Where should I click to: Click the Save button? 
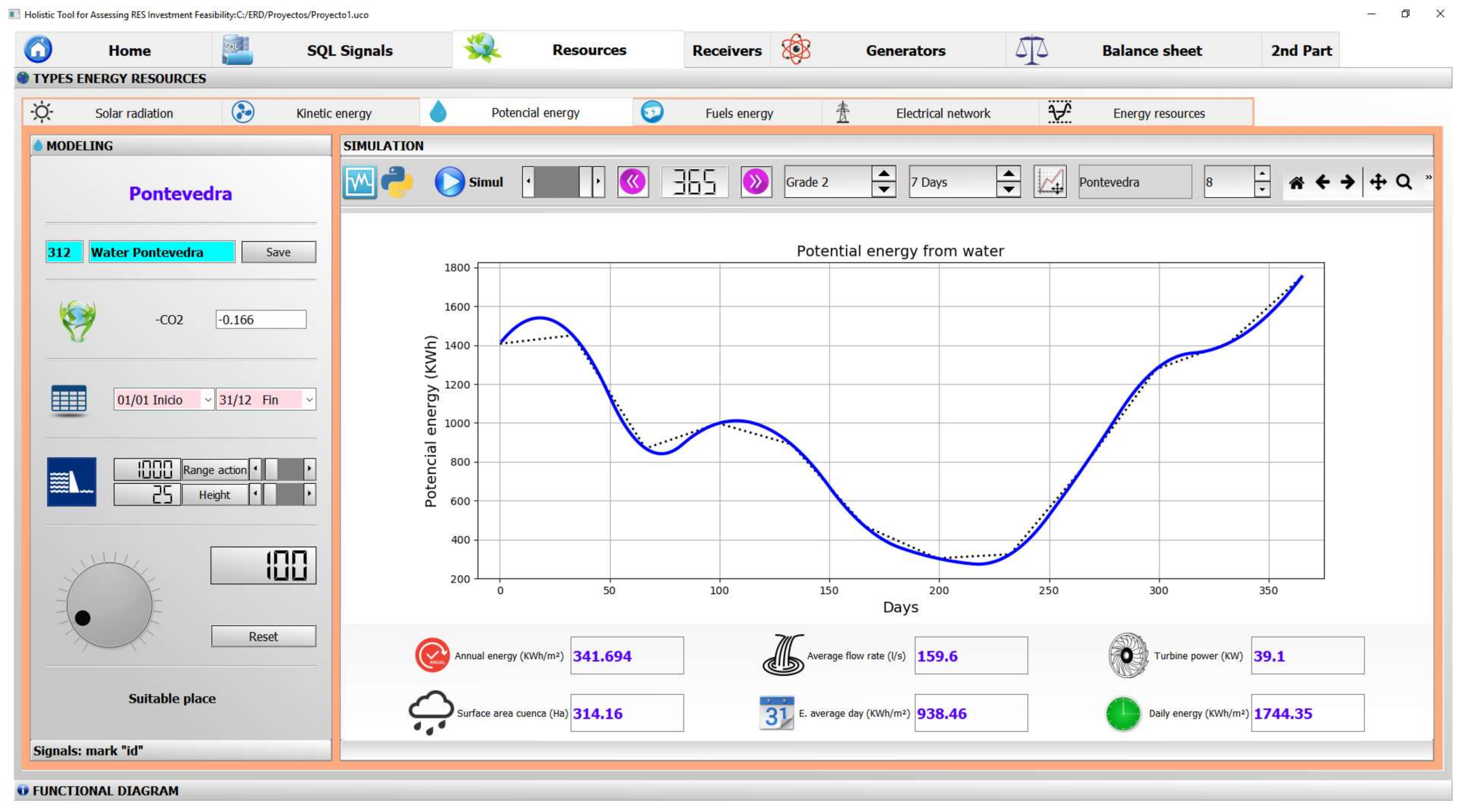click(278, 252)
